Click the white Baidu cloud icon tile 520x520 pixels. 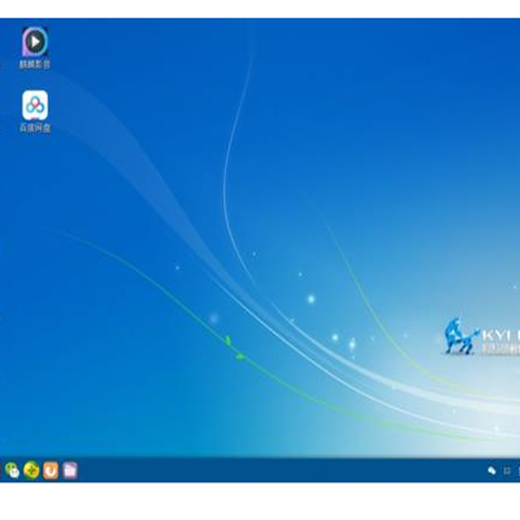coord(35,105)
